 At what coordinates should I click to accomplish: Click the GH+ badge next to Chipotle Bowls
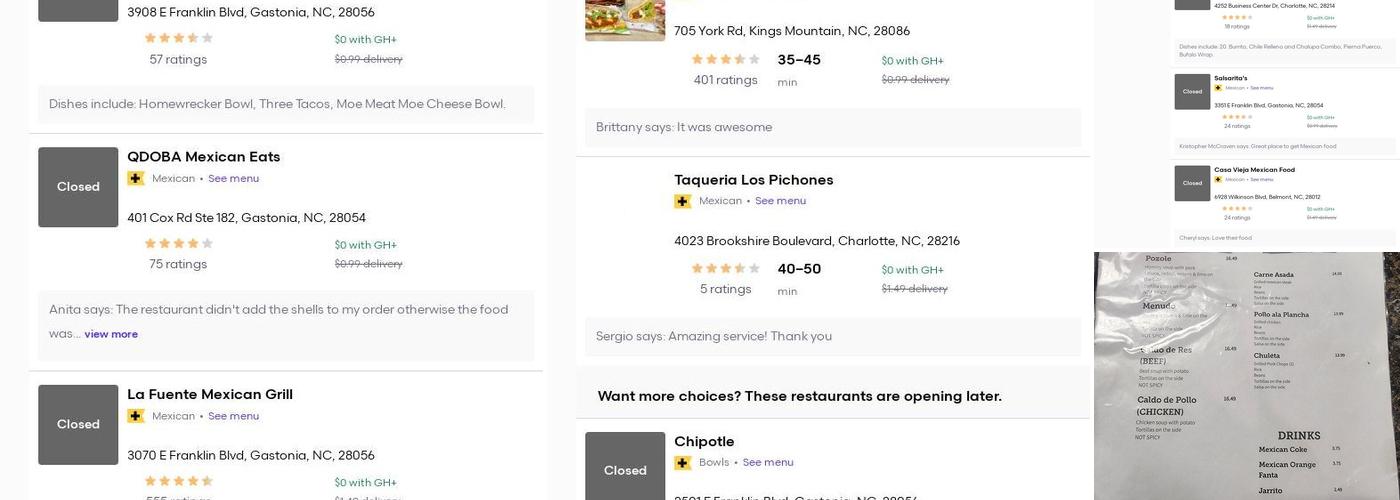click(683, 463)
